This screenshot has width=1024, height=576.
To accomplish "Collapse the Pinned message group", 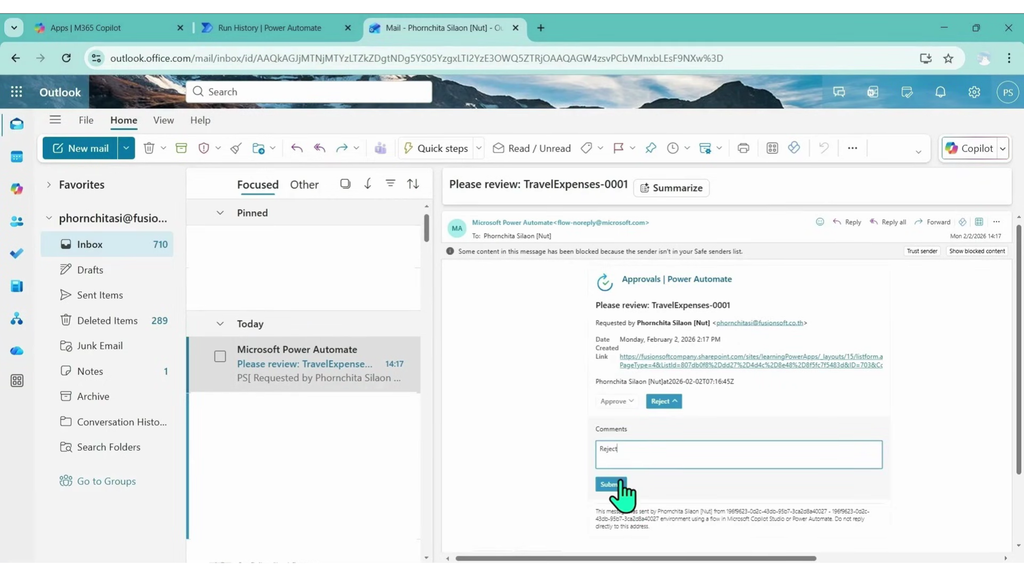I will 220,213.
